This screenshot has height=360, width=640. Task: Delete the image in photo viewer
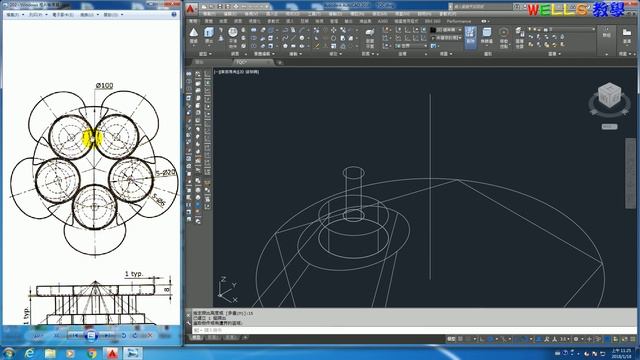pyautogui.click(x=149, y=336)
